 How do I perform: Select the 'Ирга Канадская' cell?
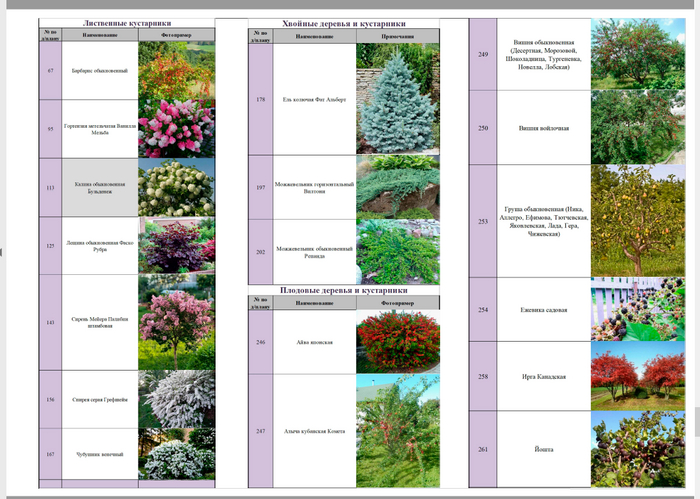tap(544, 377)
